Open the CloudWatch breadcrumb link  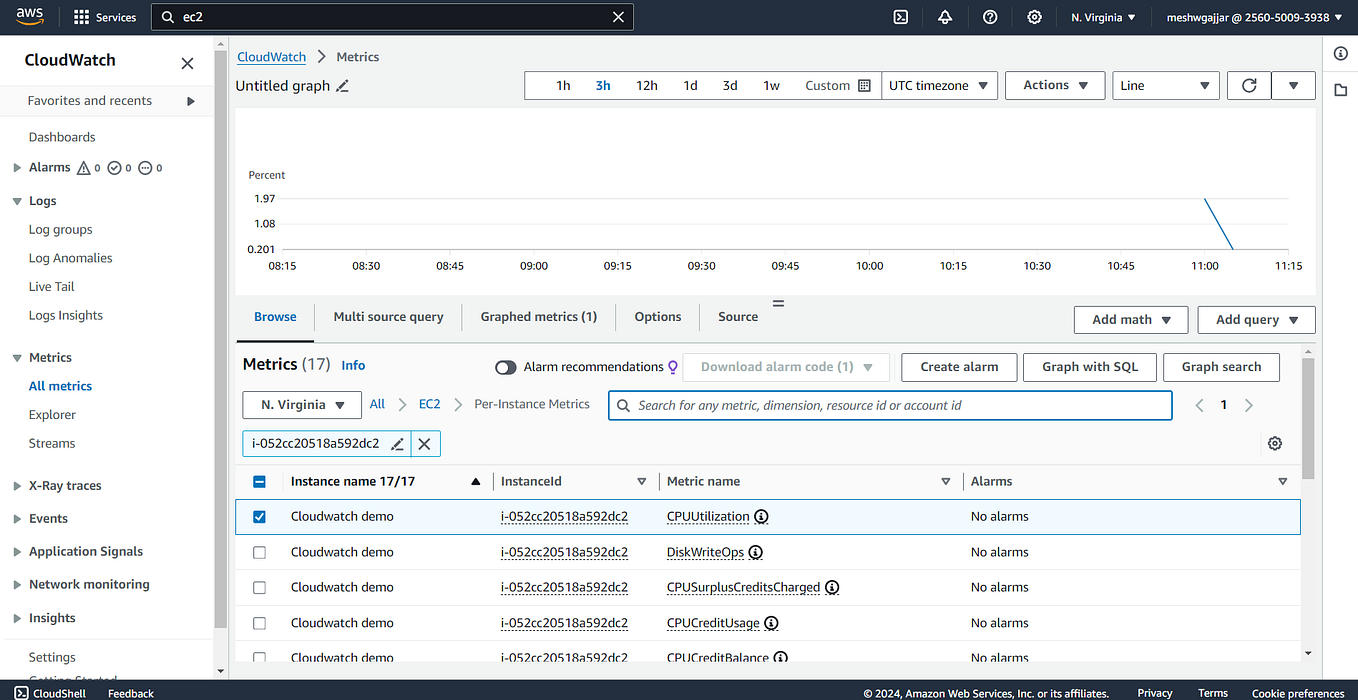(272, 57)
